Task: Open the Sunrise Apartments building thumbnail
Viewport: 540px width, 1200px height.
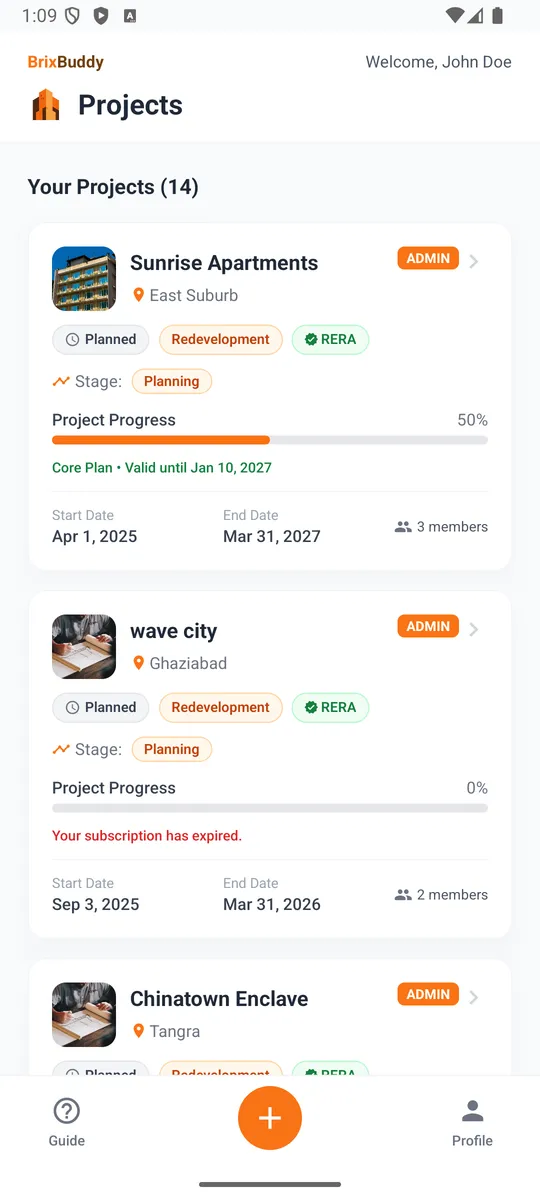Action: click(84, 279)
